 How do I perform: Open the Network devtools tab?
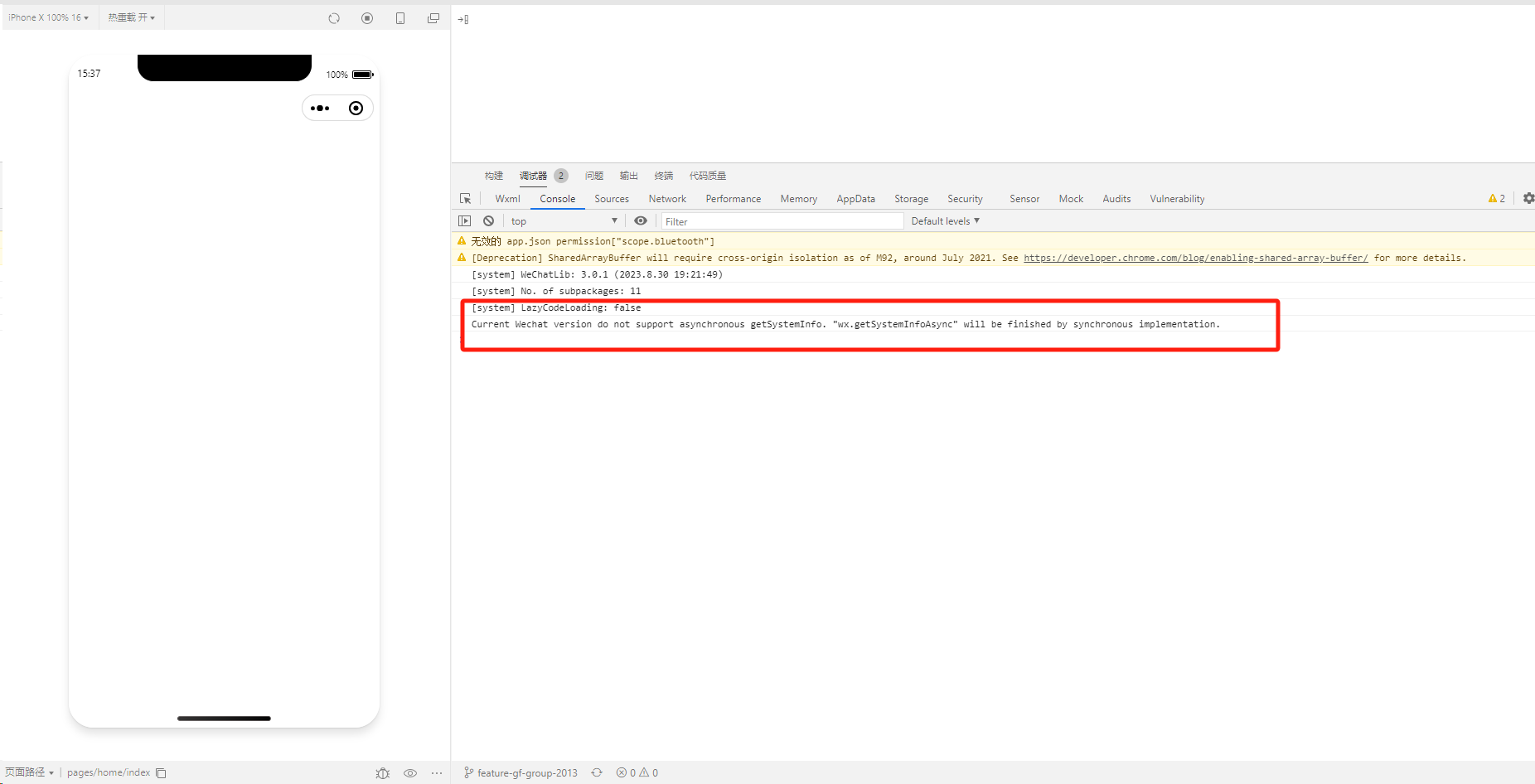coord(667,199)
